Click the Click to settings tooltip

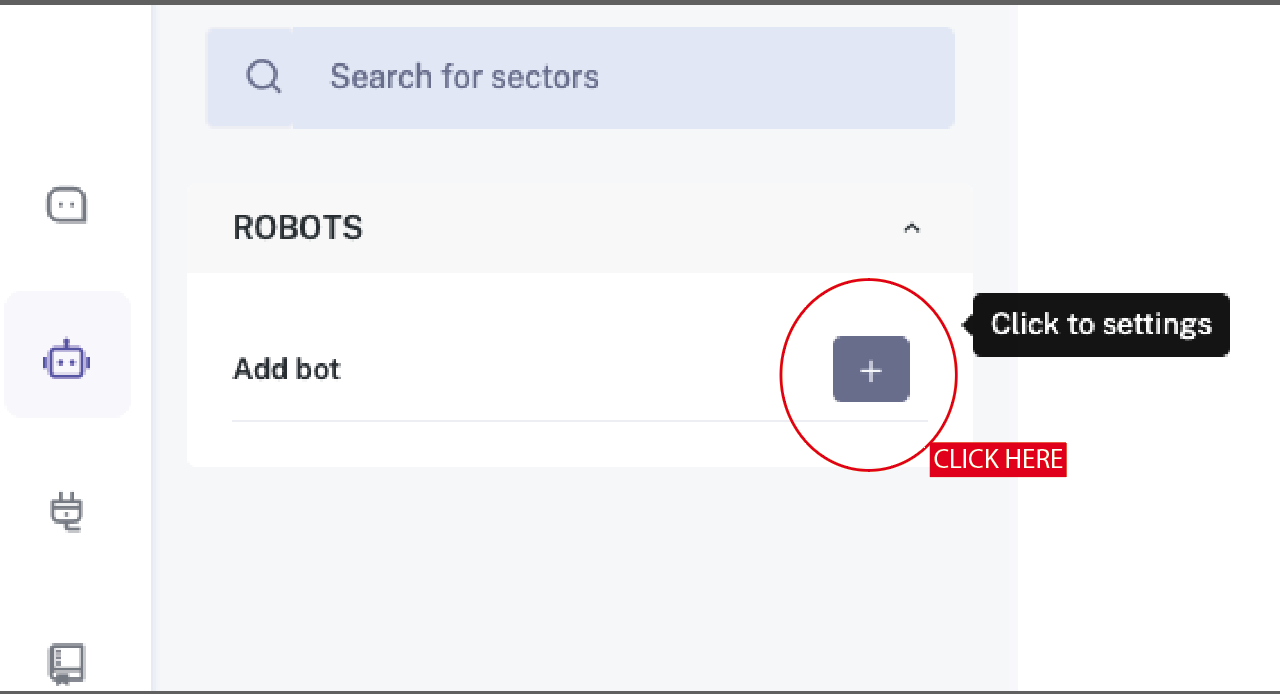coord(1101,324)
